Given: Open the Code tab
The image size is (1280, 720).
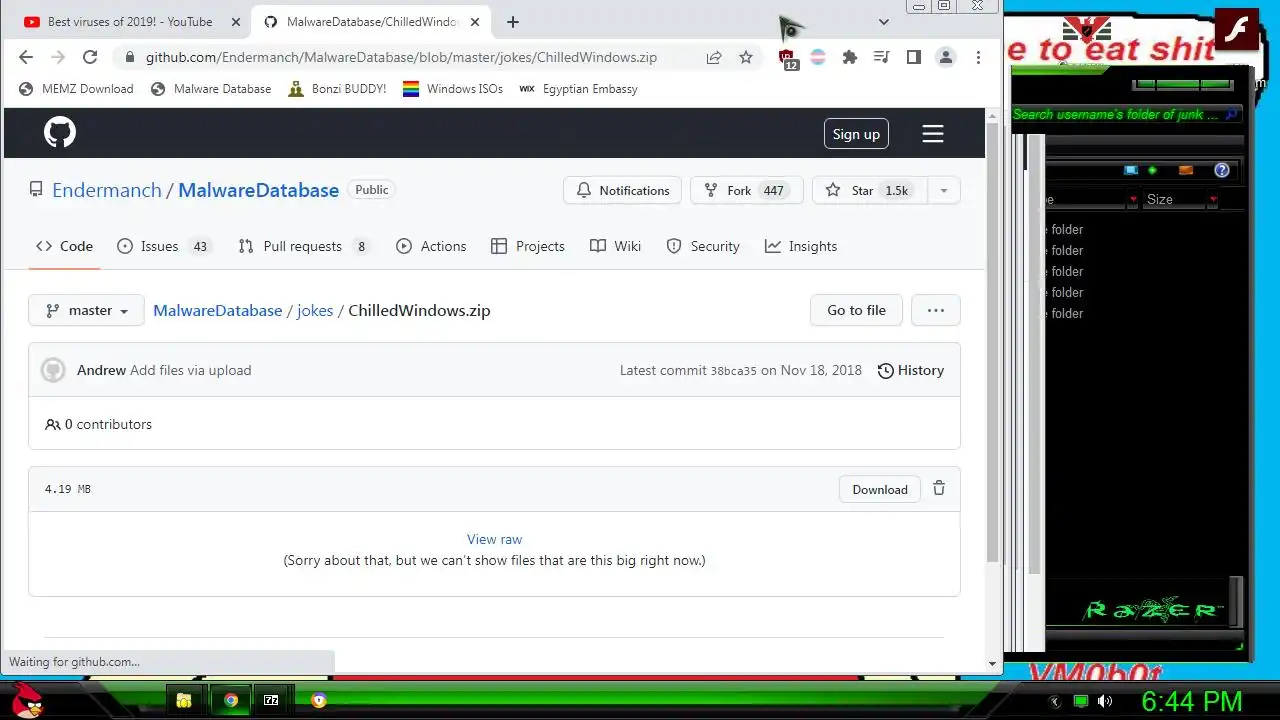Looking at the screenshot, I should (x=64, y=246).
